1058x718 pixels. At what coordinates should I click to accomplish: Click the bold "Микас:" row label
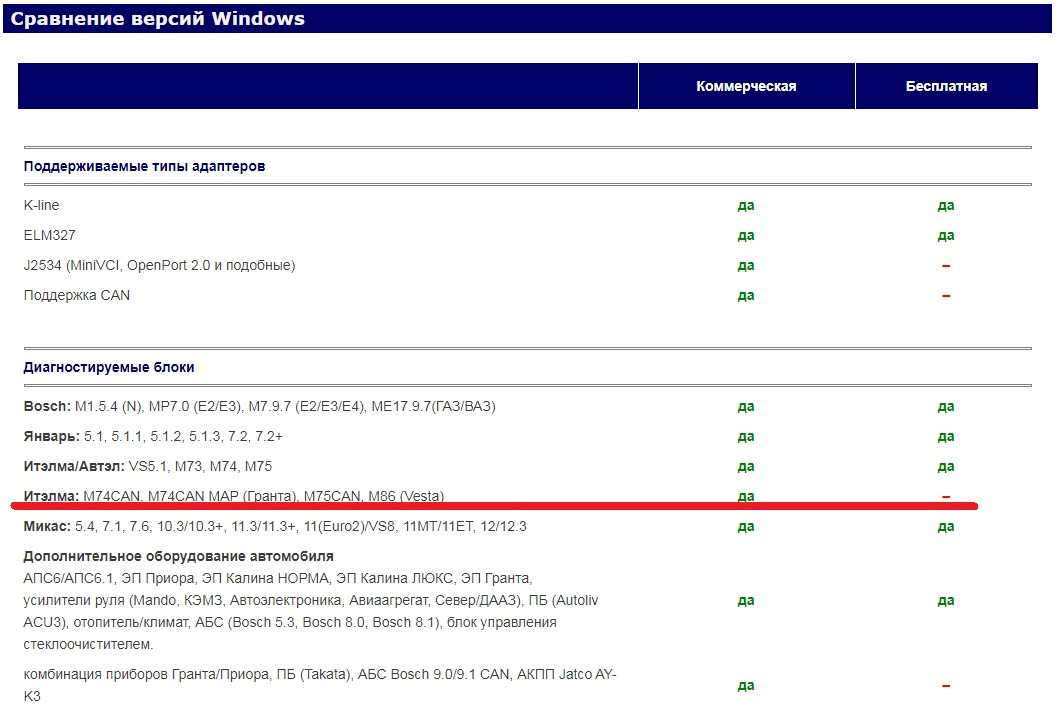(x=47, y=526)
